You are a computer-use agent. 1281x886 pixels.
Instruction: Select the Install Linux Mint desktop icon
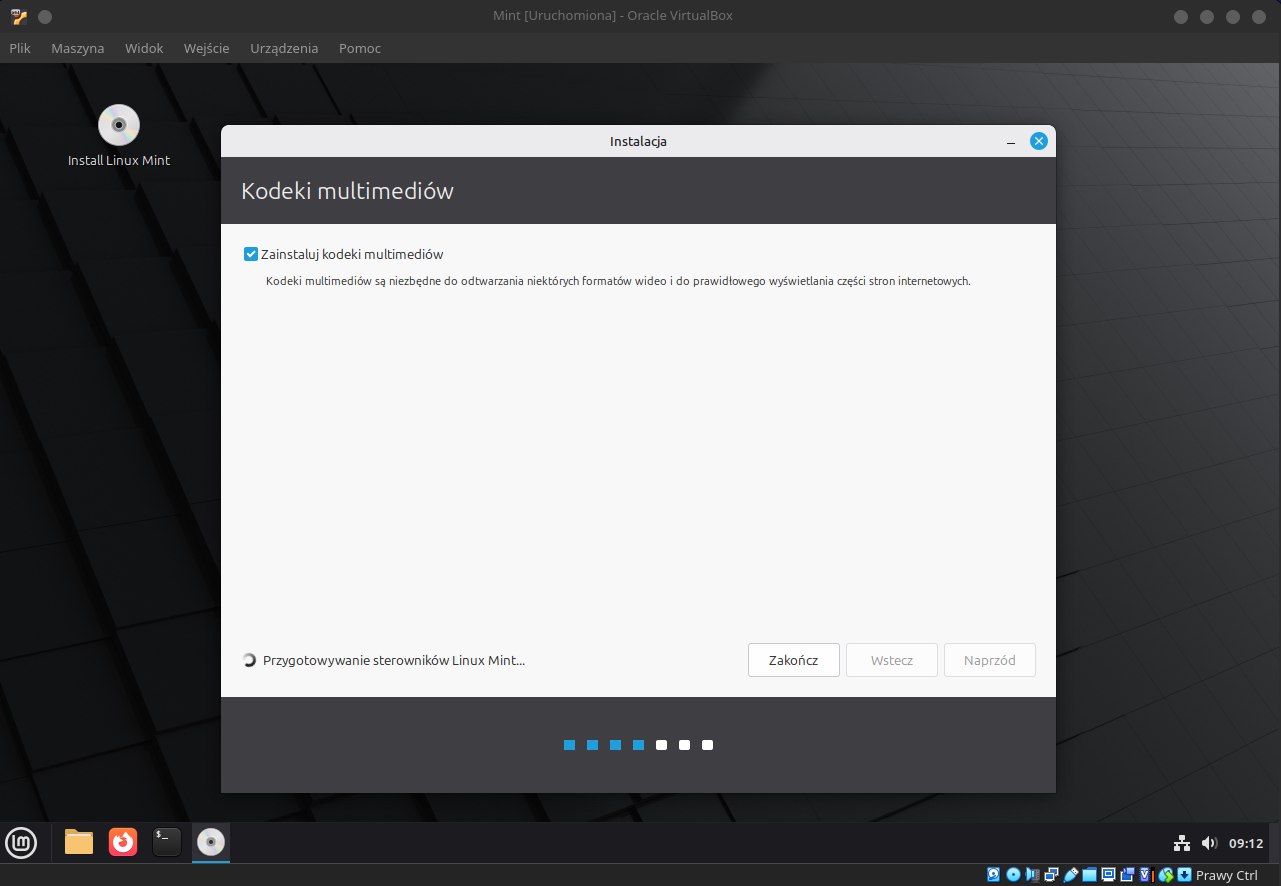119,136
